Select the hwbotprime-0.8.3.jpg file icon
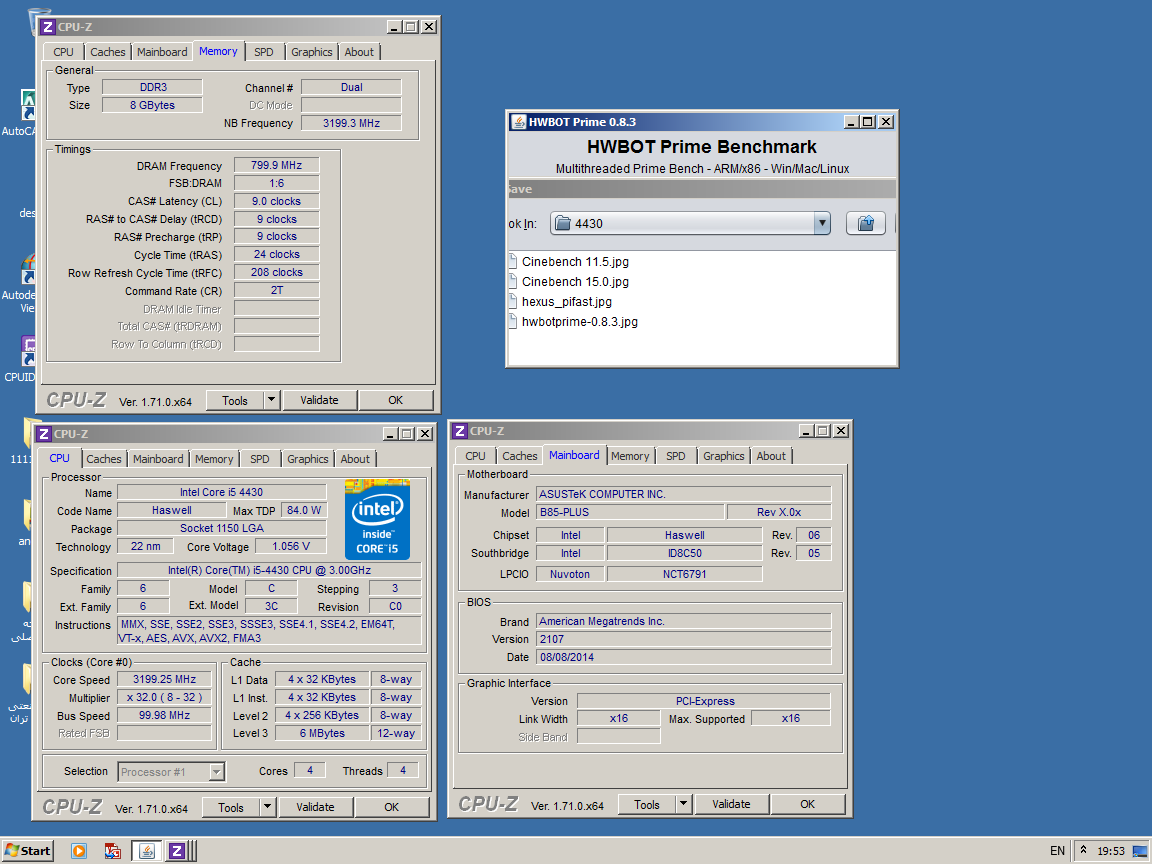 pos(514,321)
